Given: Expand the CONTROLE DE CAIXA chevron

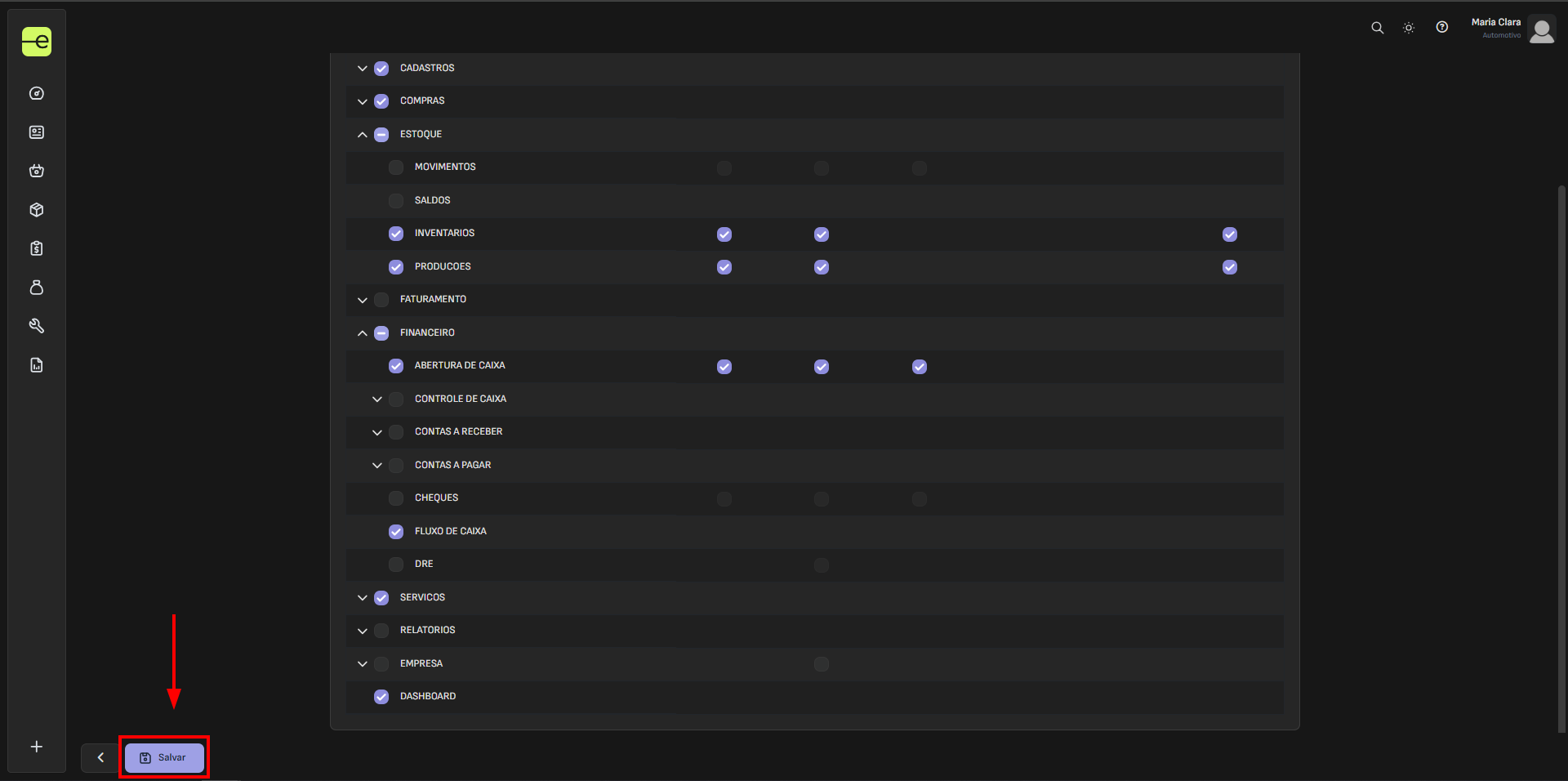Looking at the screenshot, I should (377, 399).
